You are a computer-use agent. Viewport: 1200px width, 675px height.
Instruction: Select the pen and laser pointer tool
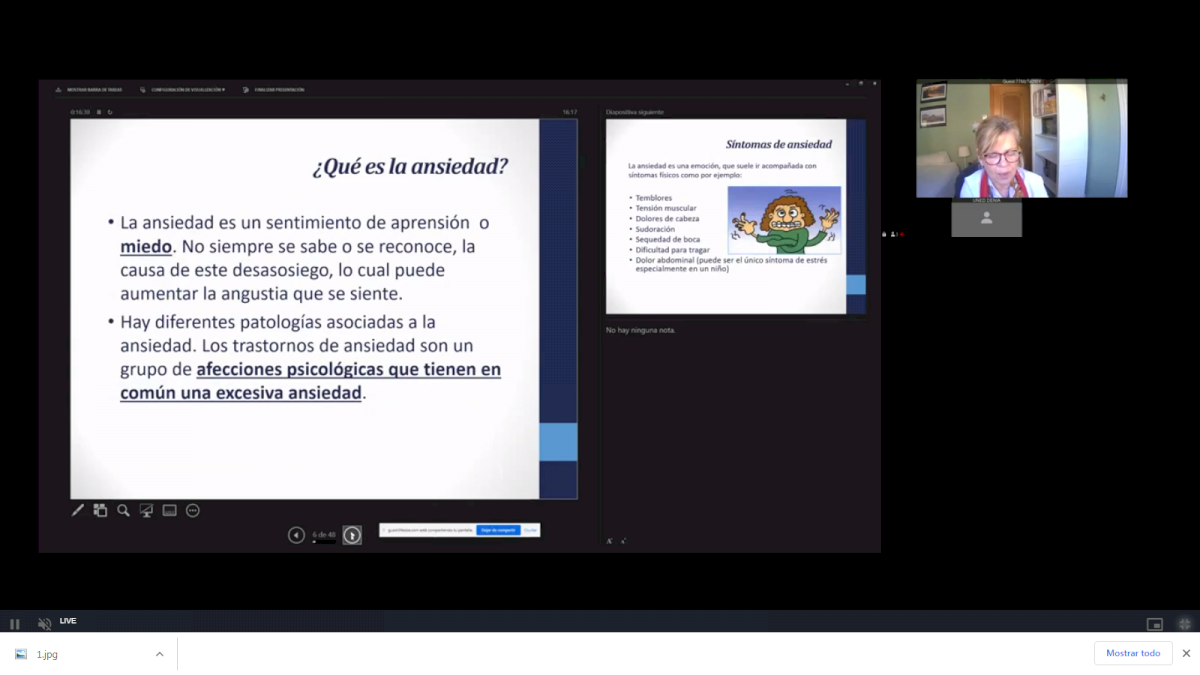tap(78, 510)
